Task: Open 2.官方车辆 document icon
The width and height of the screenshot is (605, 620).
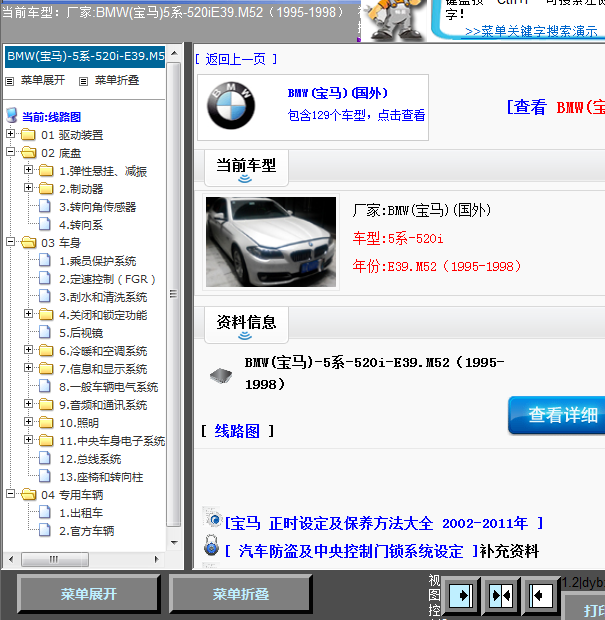Action: (x=45, y=530)
